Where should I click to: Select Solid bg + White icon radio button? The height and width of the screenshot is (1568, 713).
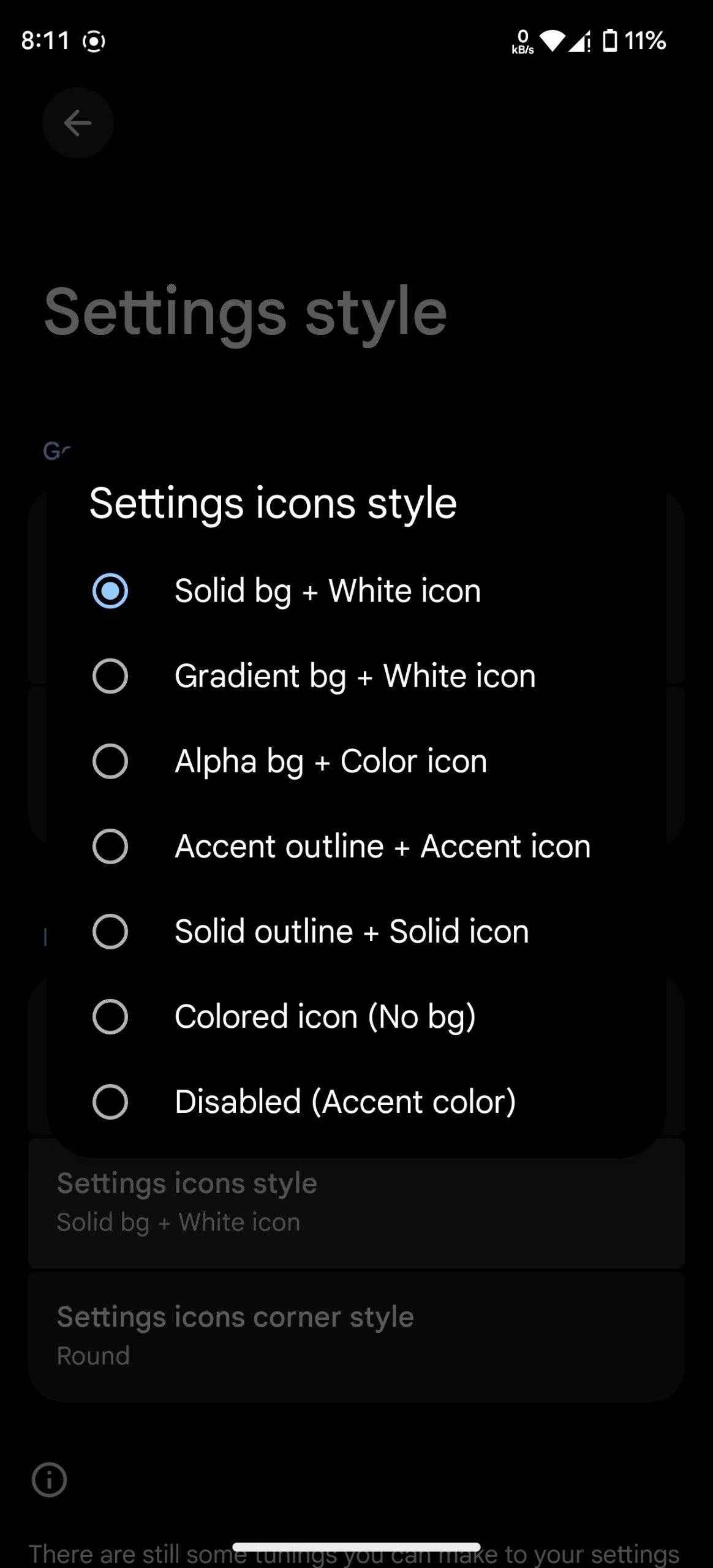pyautogui.click(x=110, y=591)
